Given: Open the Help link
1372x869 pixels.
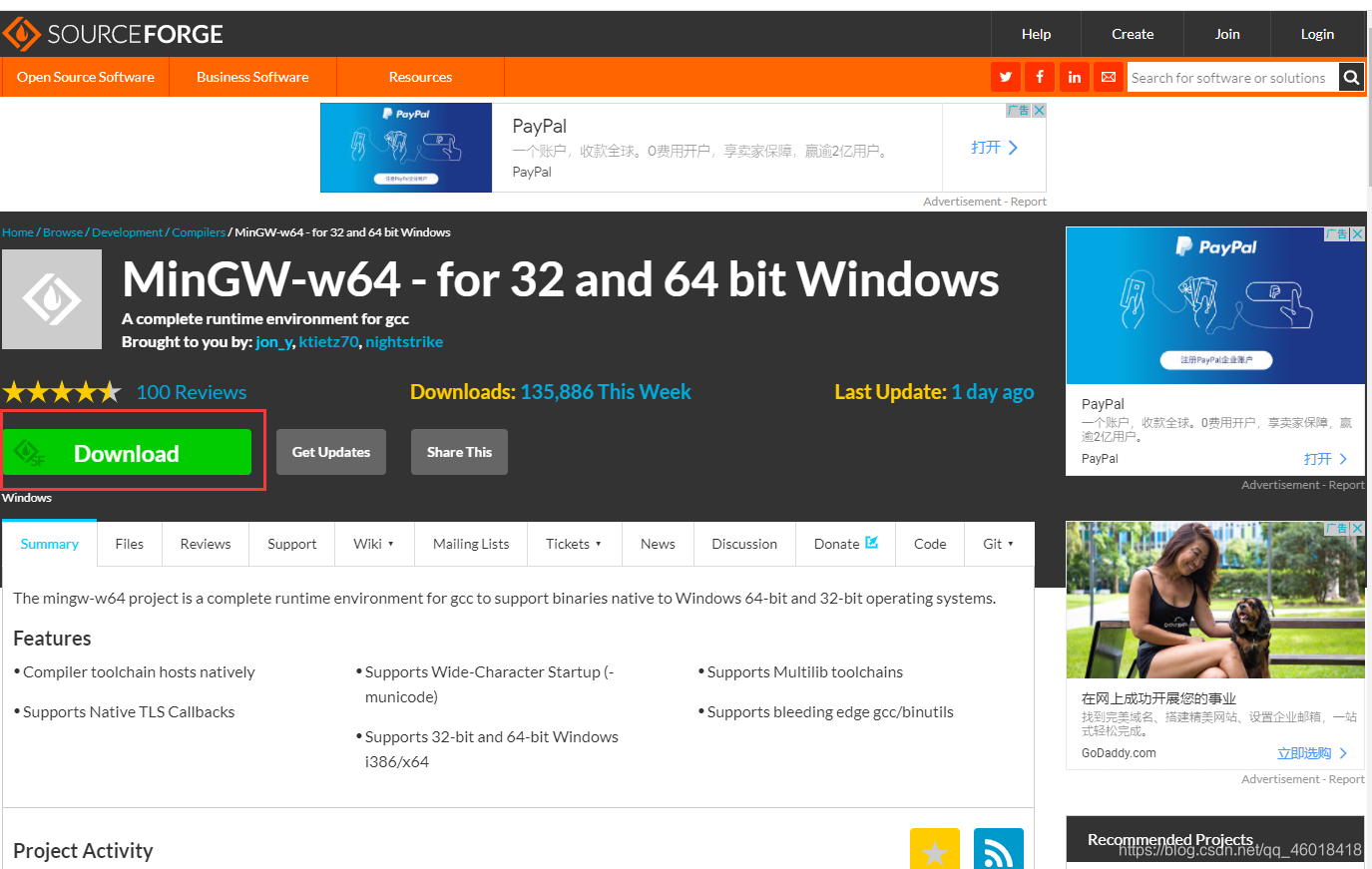Looking at the screenshot, I should tap(1036, 34).
